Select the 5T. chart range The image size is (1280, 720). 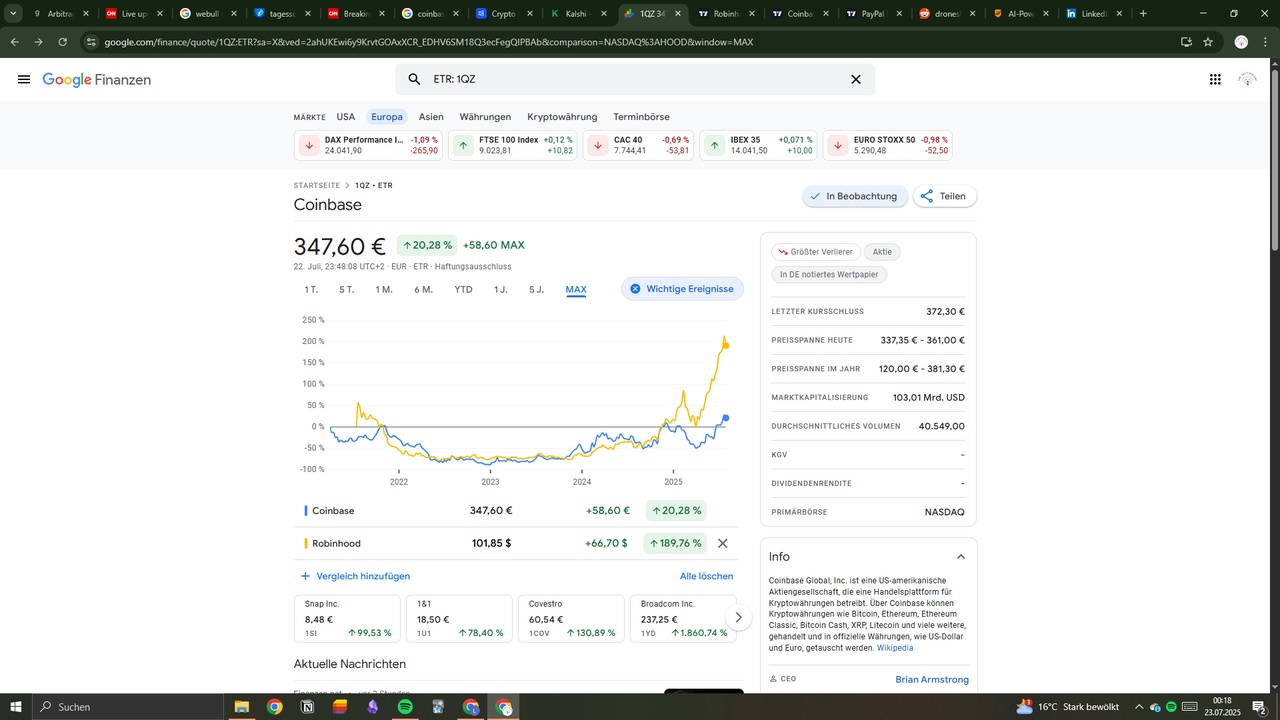pos(346,289)
